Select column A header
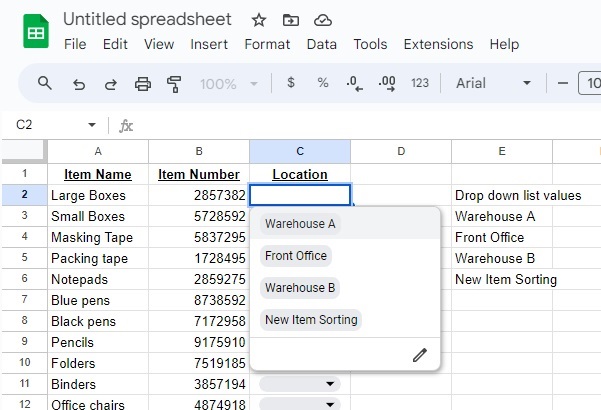Image resolution: width=601 pixels, height=410 pixels. (98, 151)
